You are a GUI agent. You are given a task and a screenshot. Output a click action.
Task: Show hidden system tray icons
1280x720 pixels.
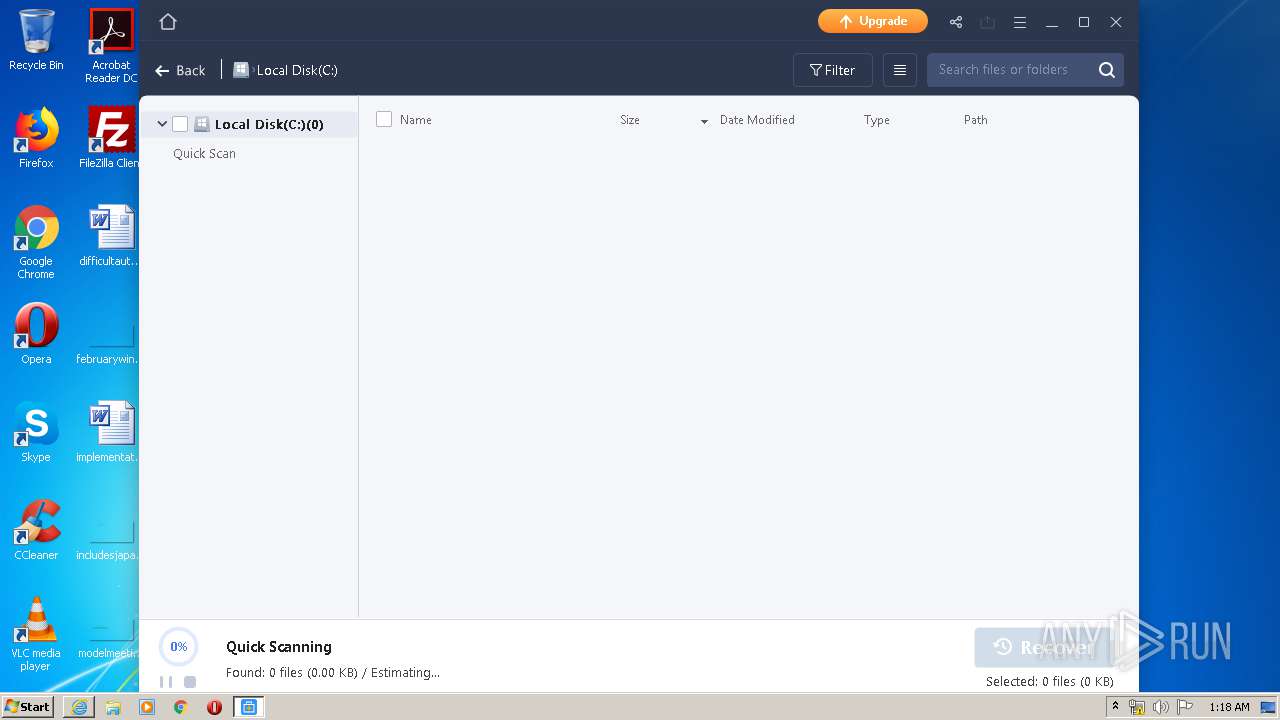[x=1115, y=707]
